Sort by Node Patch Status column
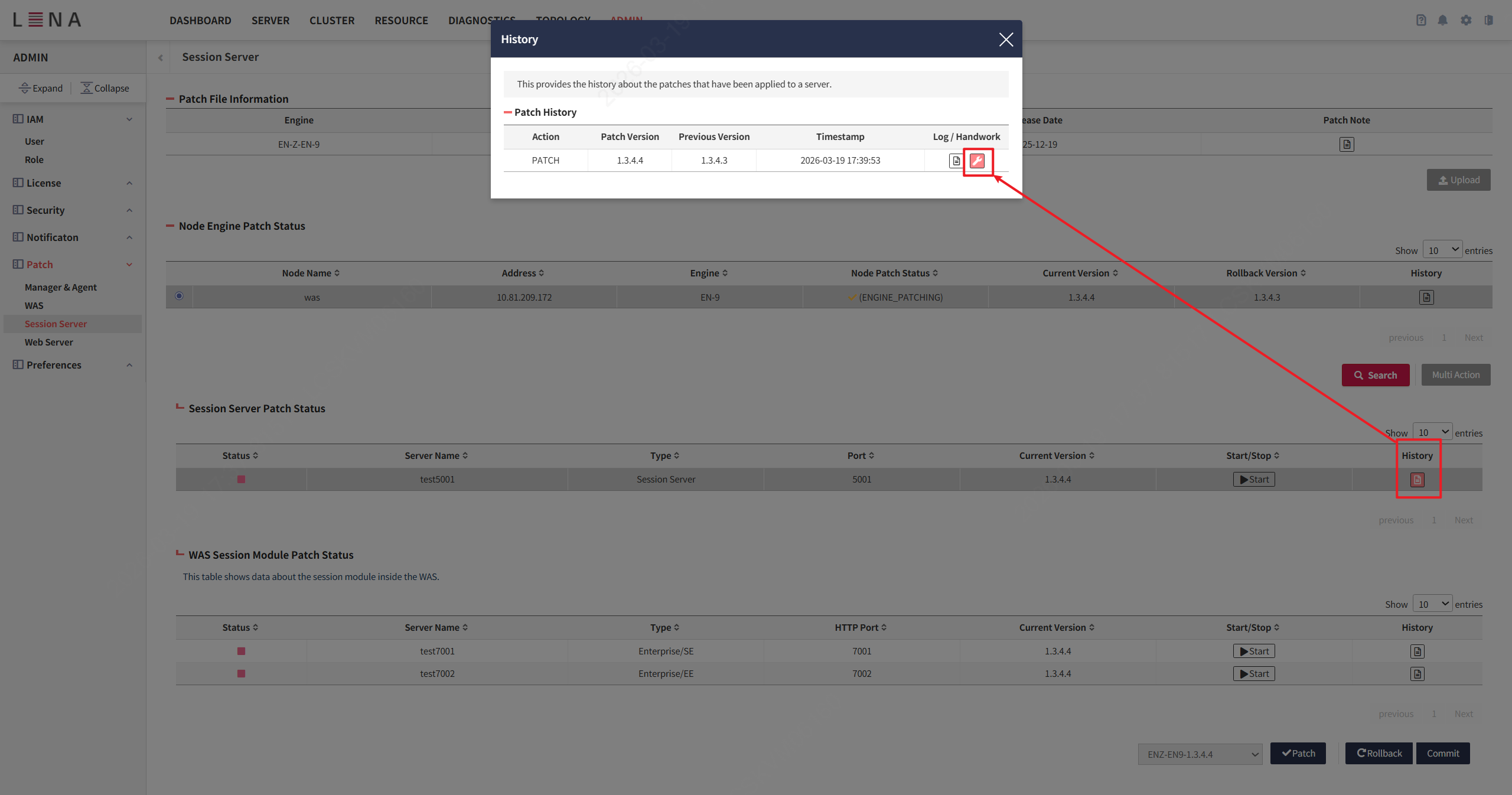This screenshot has height=795, width=1512. 894,273
